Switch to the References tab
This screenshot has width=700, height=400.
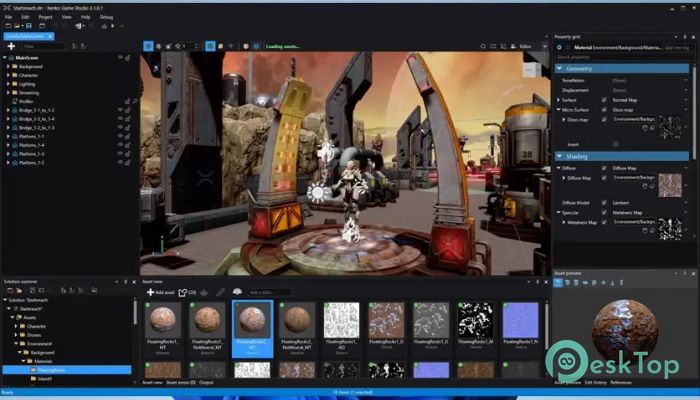coord(621,383)
